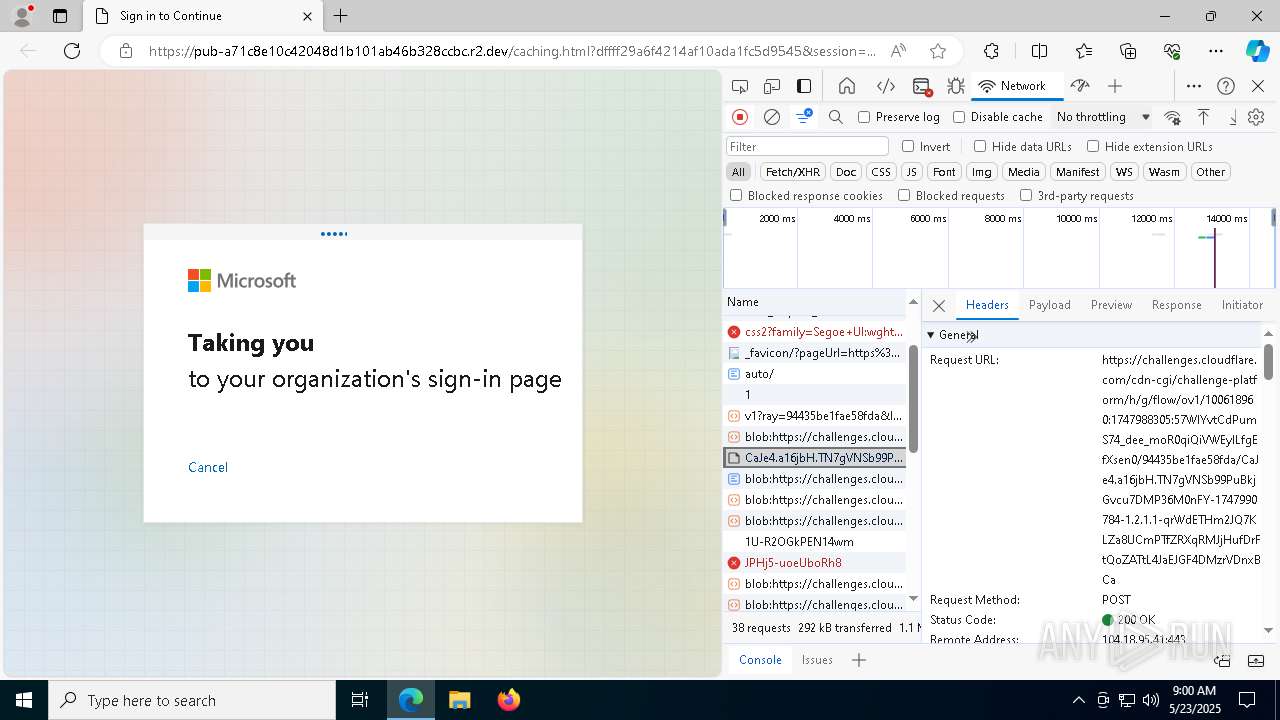
Task: Click the browser address bar URL
Action: tap(512, 51)
